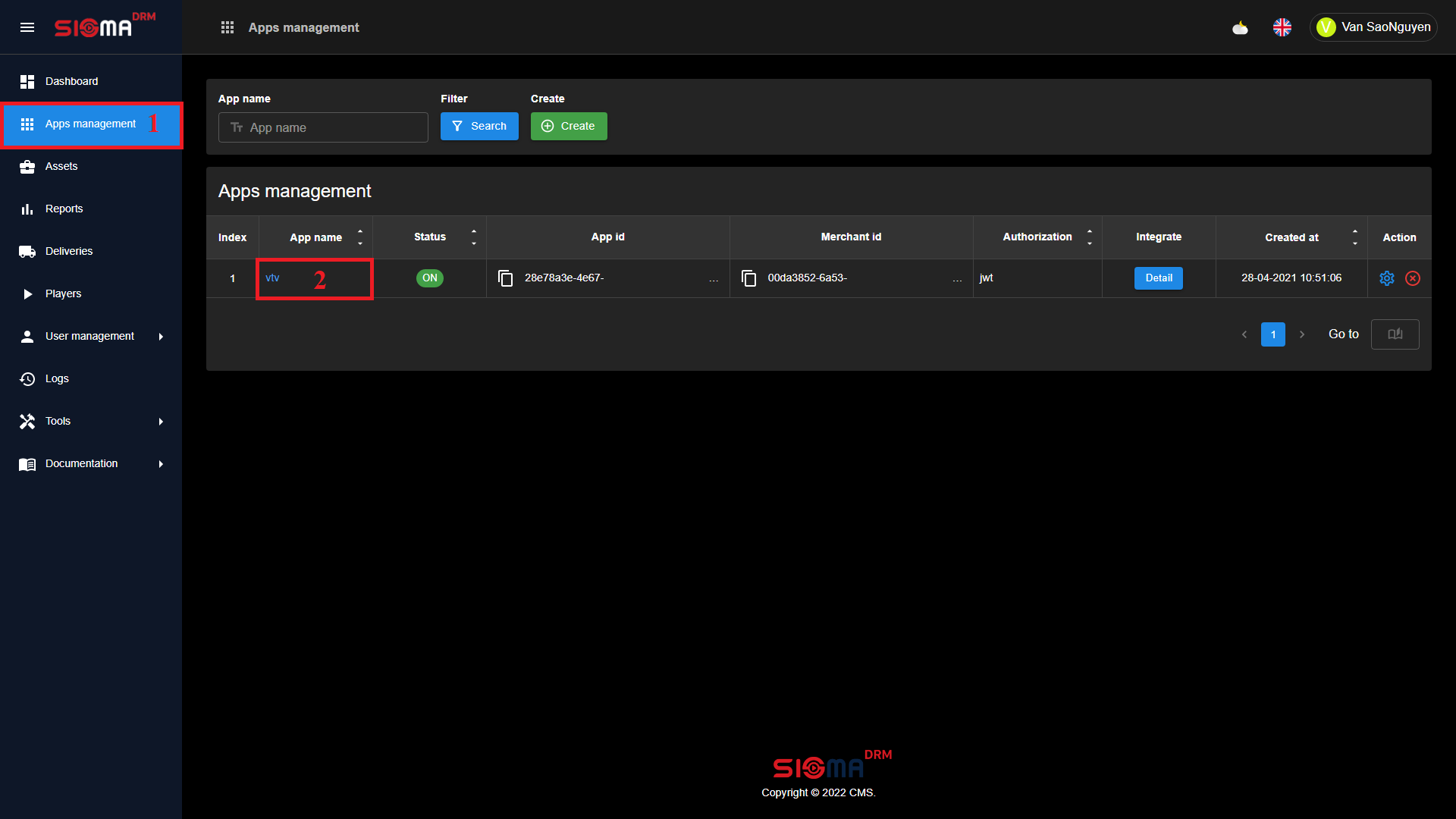Click the Deliveries sidebar icon

tap(27, 251)
